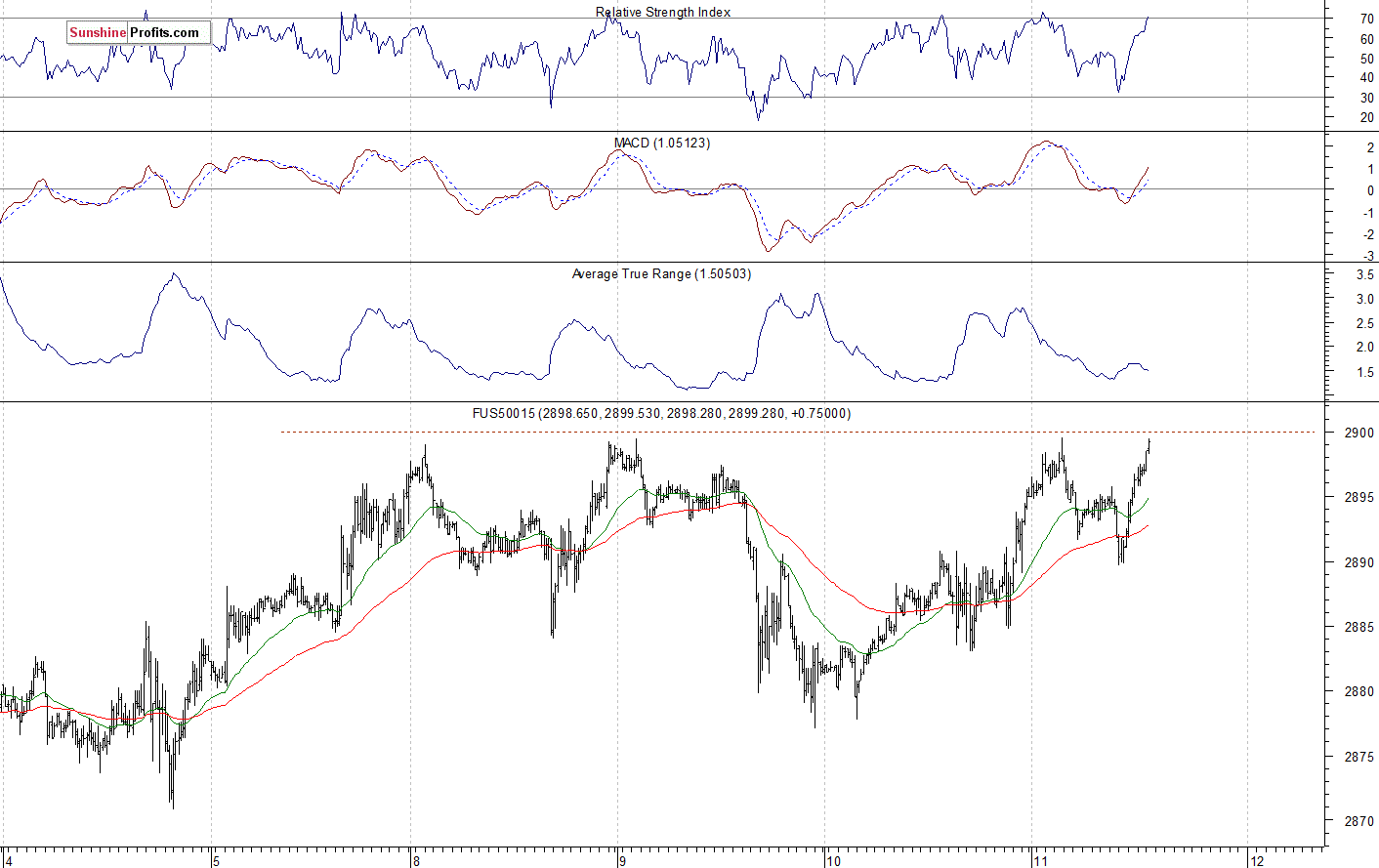Select the 1.5 value on ATR axis
This screenshot has height=868, width=1379.
(x=1364, y=372)
